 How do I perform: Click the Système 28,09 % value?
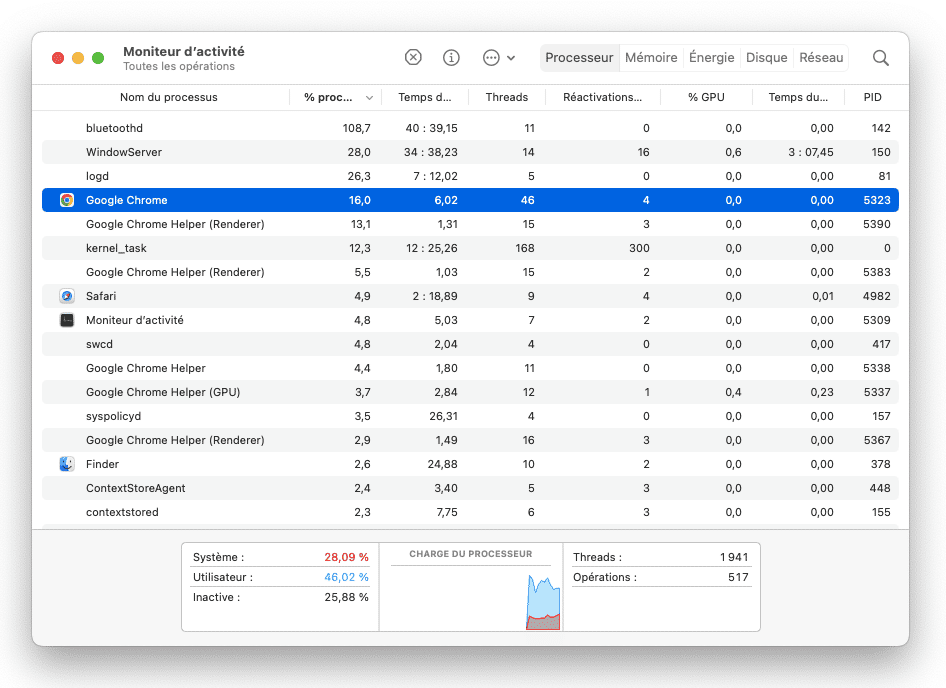(x=346, y=557)
